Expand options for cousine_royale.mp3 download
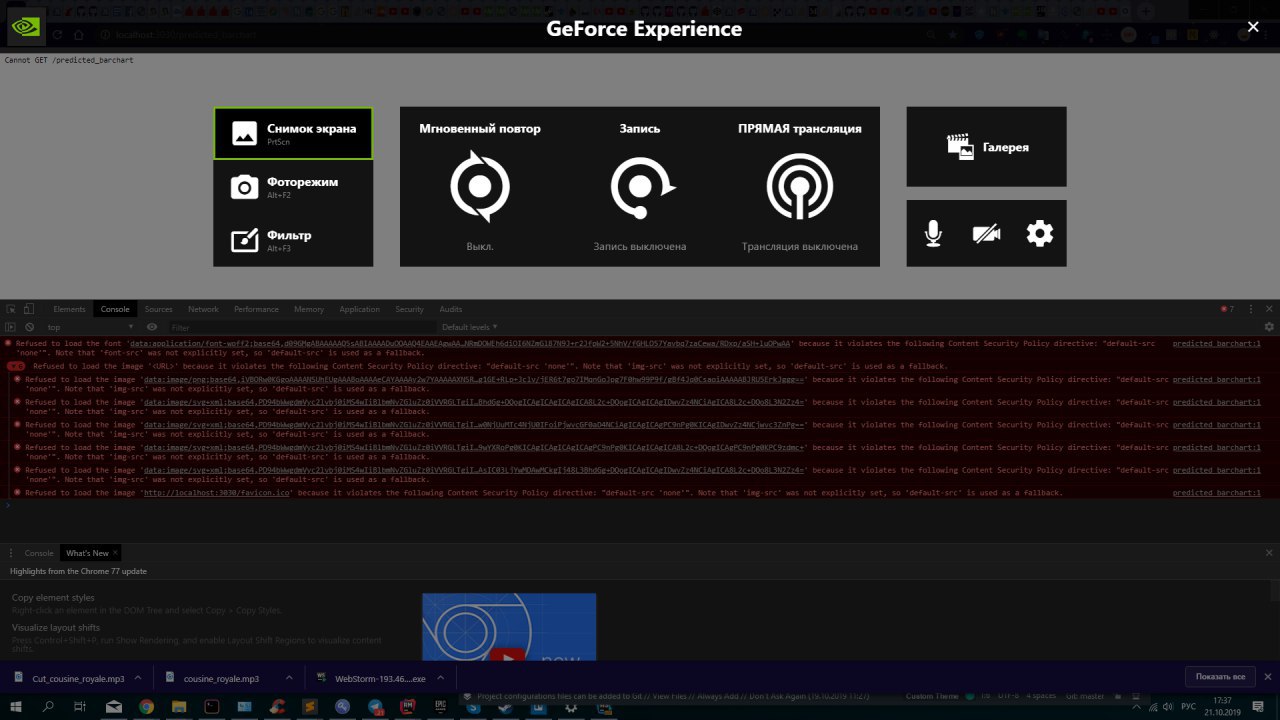This screenshot has width=1280, height=720. click(289, 678)
